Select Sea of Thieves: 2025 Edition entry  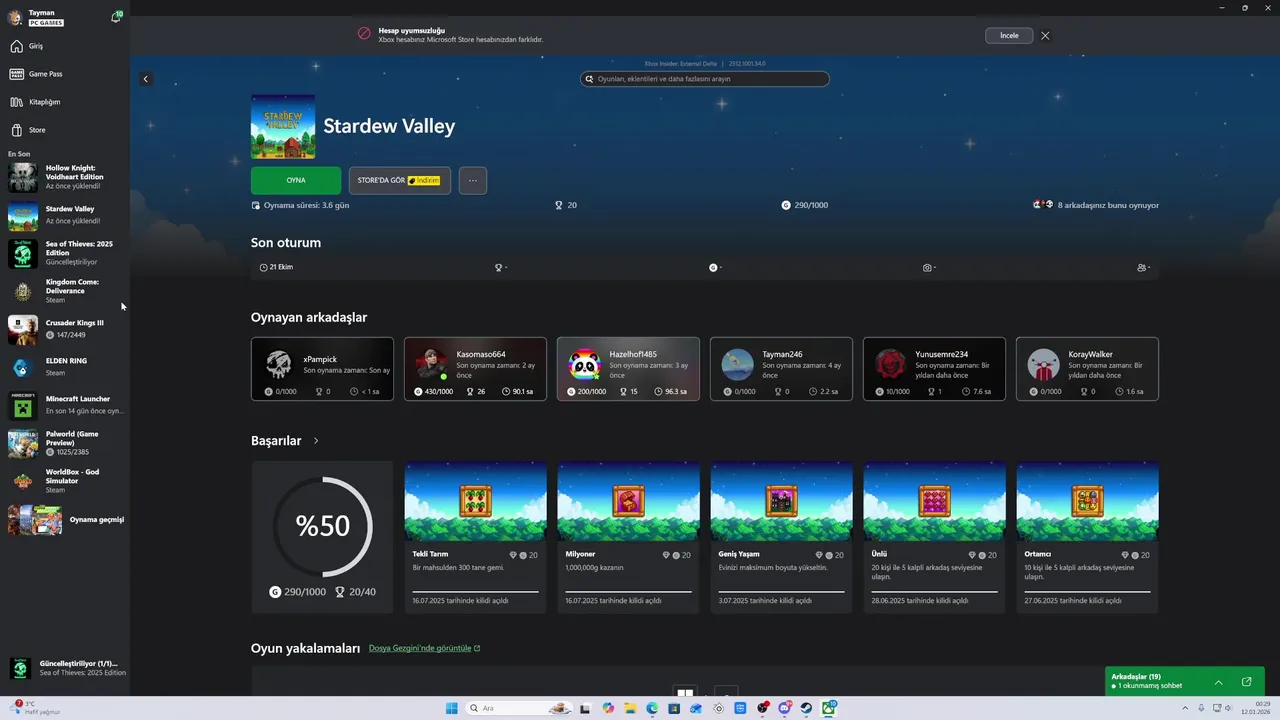click(65, 253)
